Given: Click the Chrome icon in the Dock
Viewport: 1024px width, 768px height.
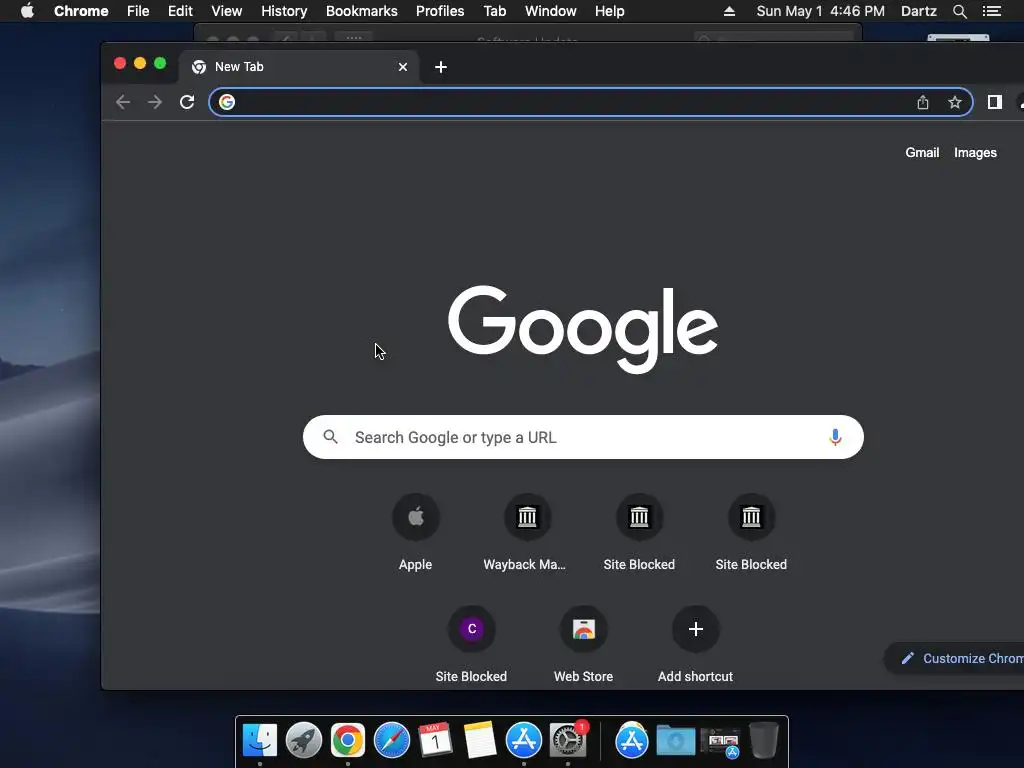Looking at the screenshot, I should click(x=347, y=740).
